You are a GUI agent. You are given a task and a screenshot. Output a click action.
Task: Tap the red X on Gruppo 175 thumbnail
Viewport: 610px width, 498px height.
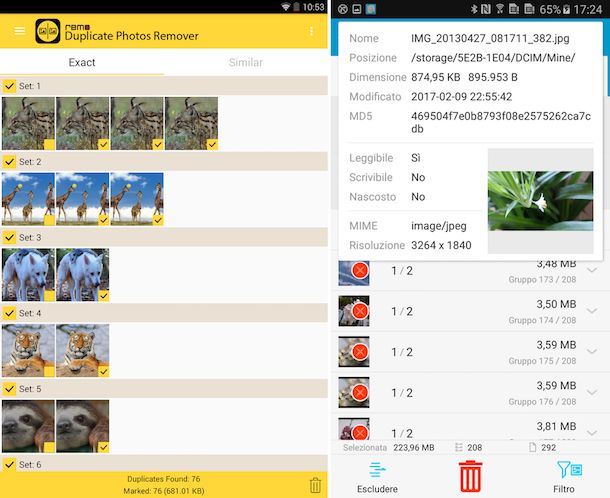360,352
